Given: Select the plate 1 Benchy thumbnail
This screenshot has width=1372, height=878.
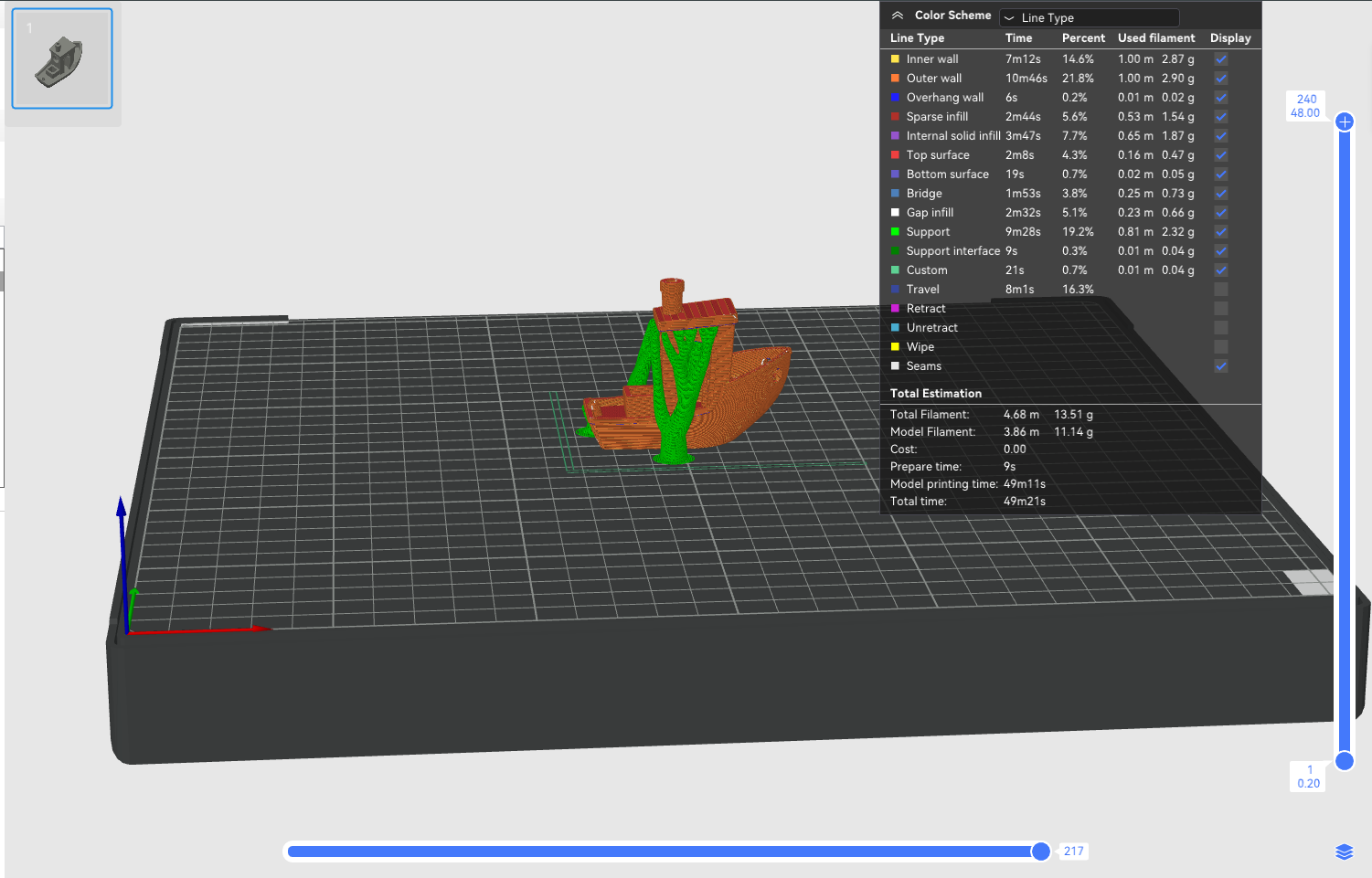Looking at the screenshot, I should coord(62,59).
